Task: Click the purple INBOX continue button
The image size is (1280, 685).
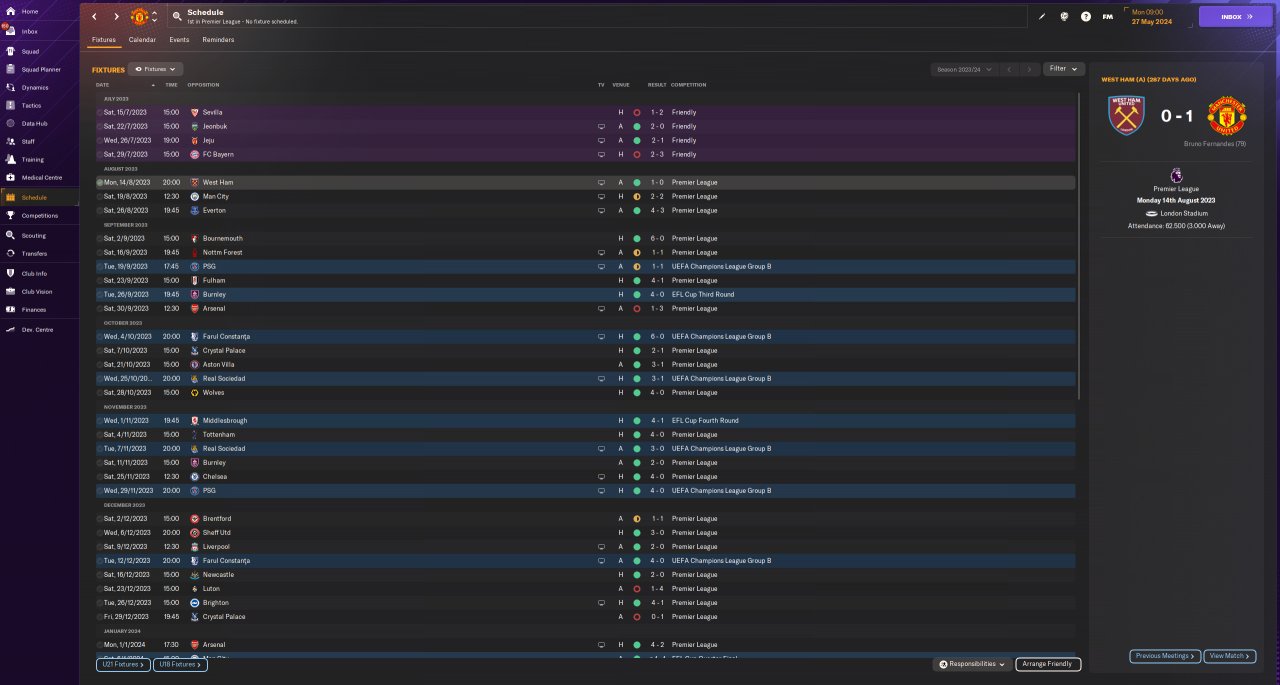Action: [x=1236, y=17]
